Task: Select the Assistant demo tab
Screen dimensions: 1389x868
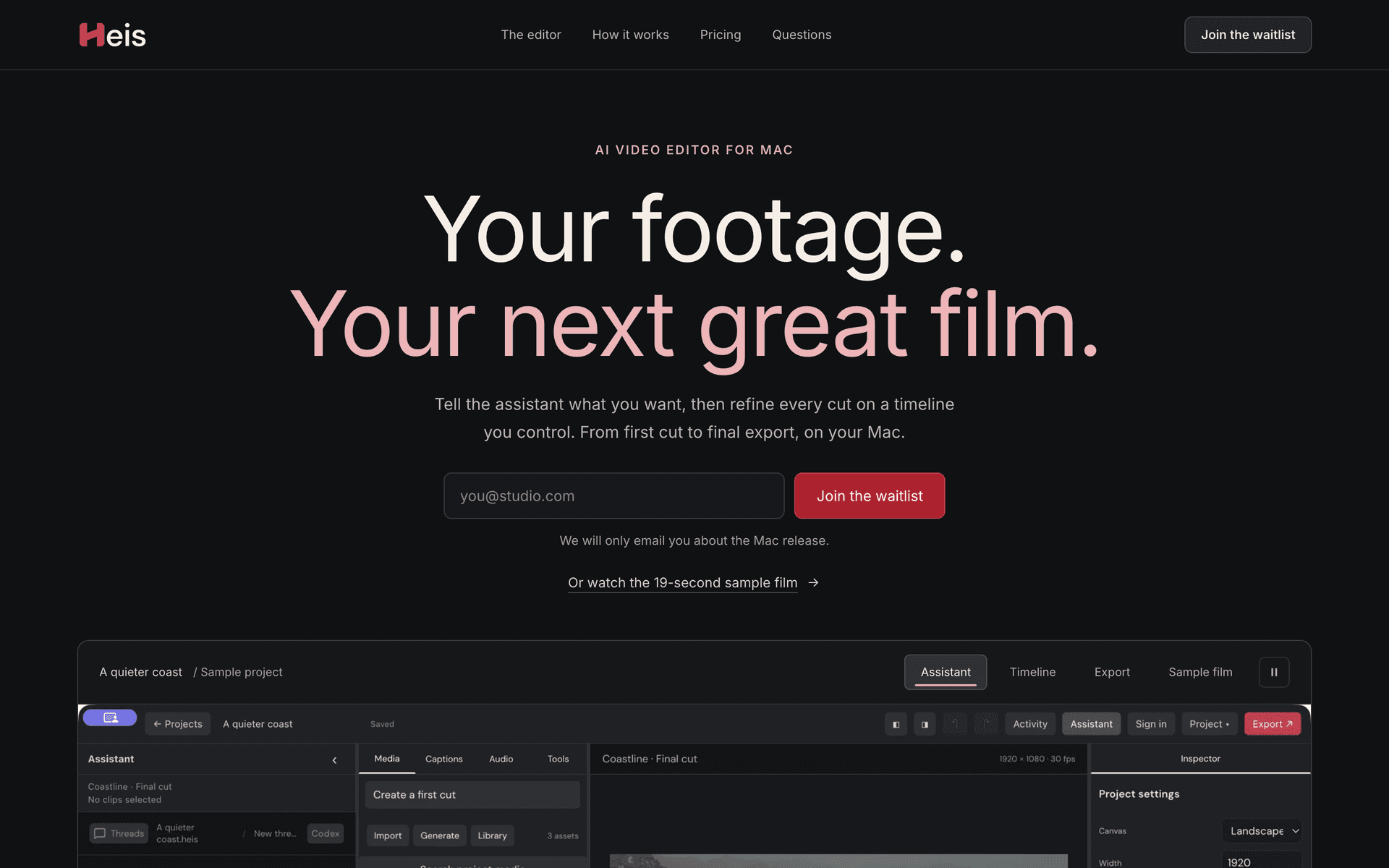Action: tap(946, 672)
